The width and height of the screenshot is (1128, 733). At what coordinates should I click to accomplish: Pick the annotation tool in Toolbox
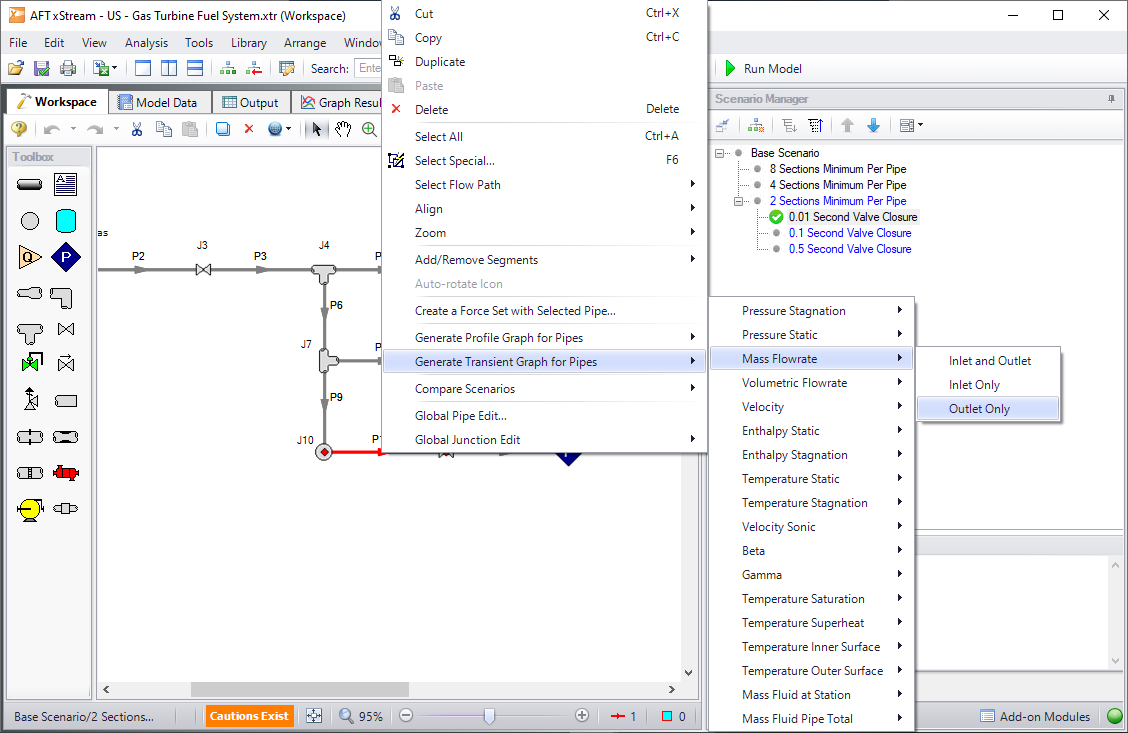(65, 184)
